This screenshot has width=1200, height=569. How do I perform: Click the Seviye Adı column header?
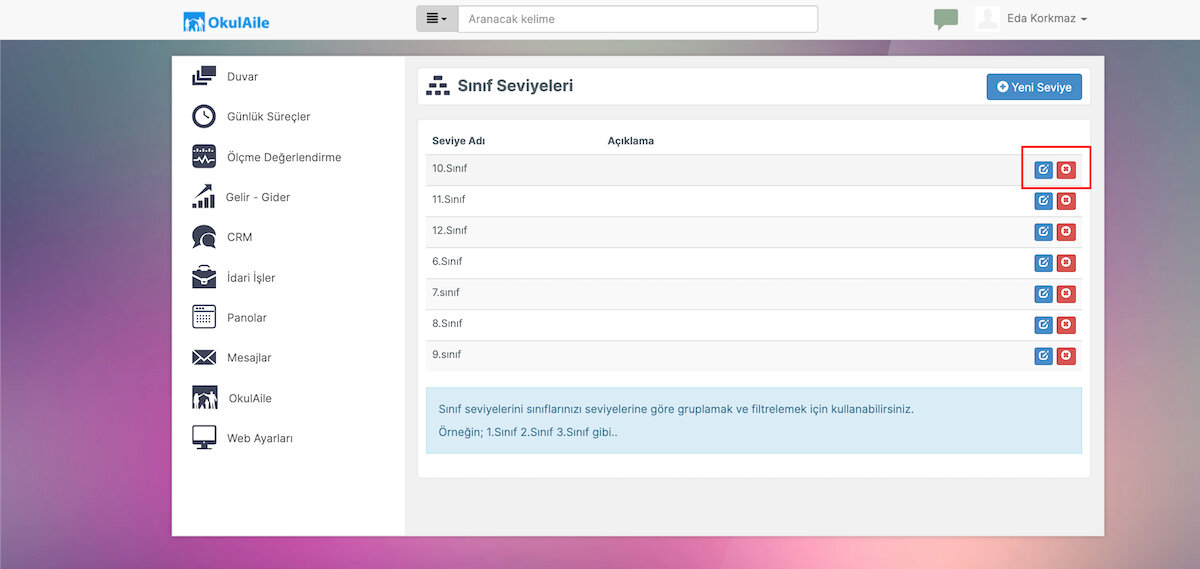[x=458, y=141]
